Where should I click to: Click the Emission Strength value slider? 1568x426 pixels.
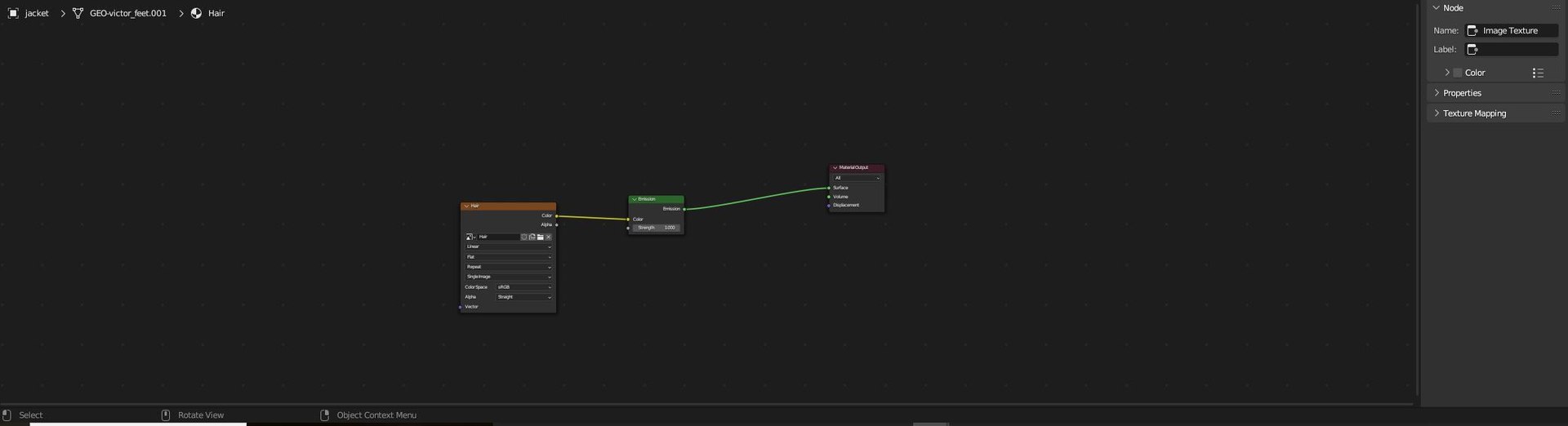[x=656, y=228]
